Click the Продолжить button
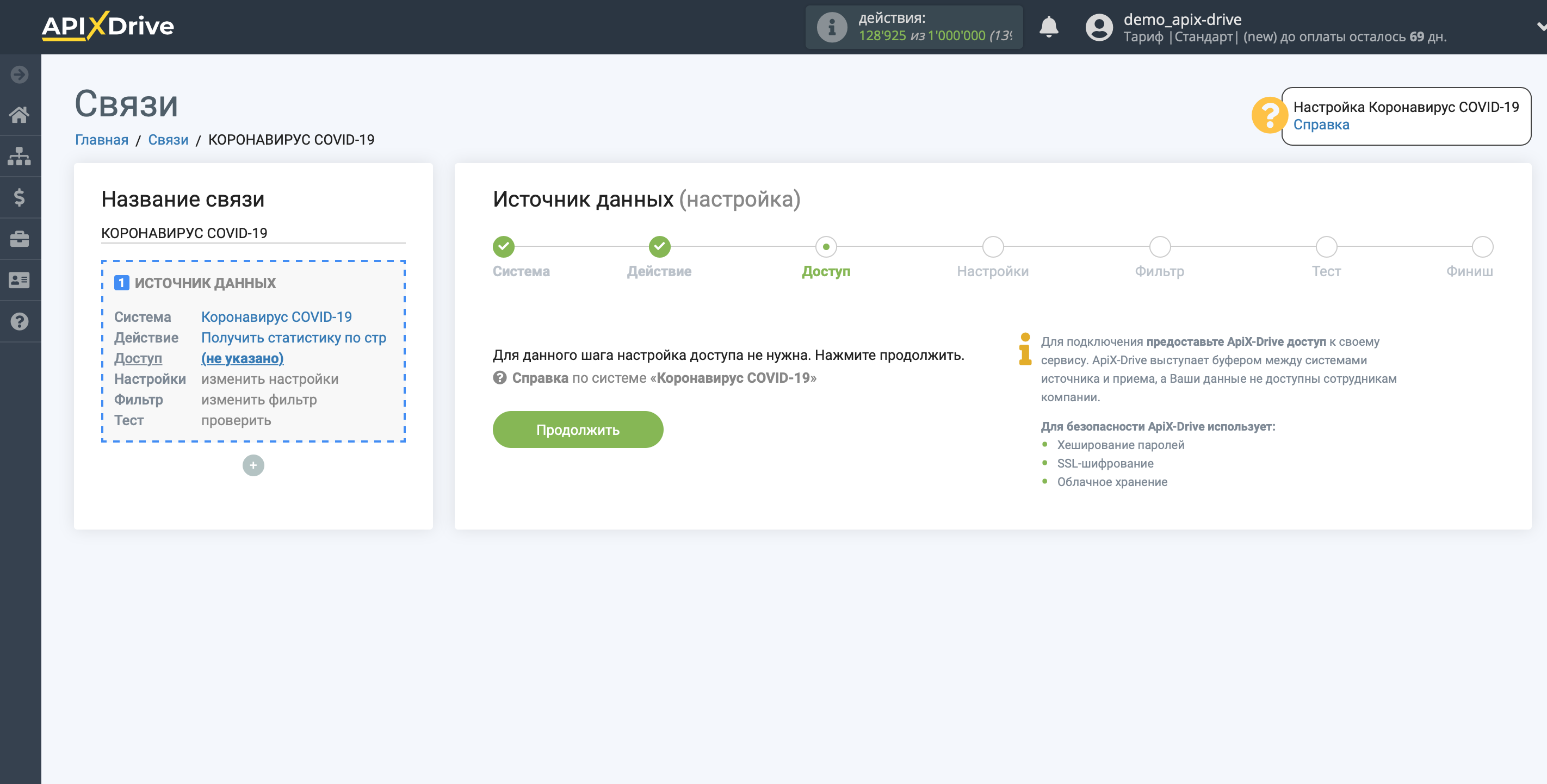This screenshot has height=784, width=1547. point(578,430)
